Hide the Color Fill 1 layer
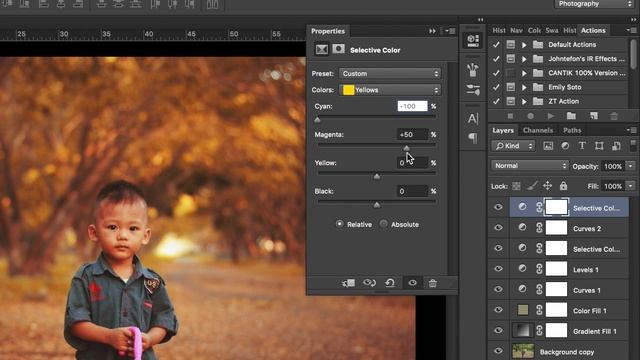 click(498, 310)
